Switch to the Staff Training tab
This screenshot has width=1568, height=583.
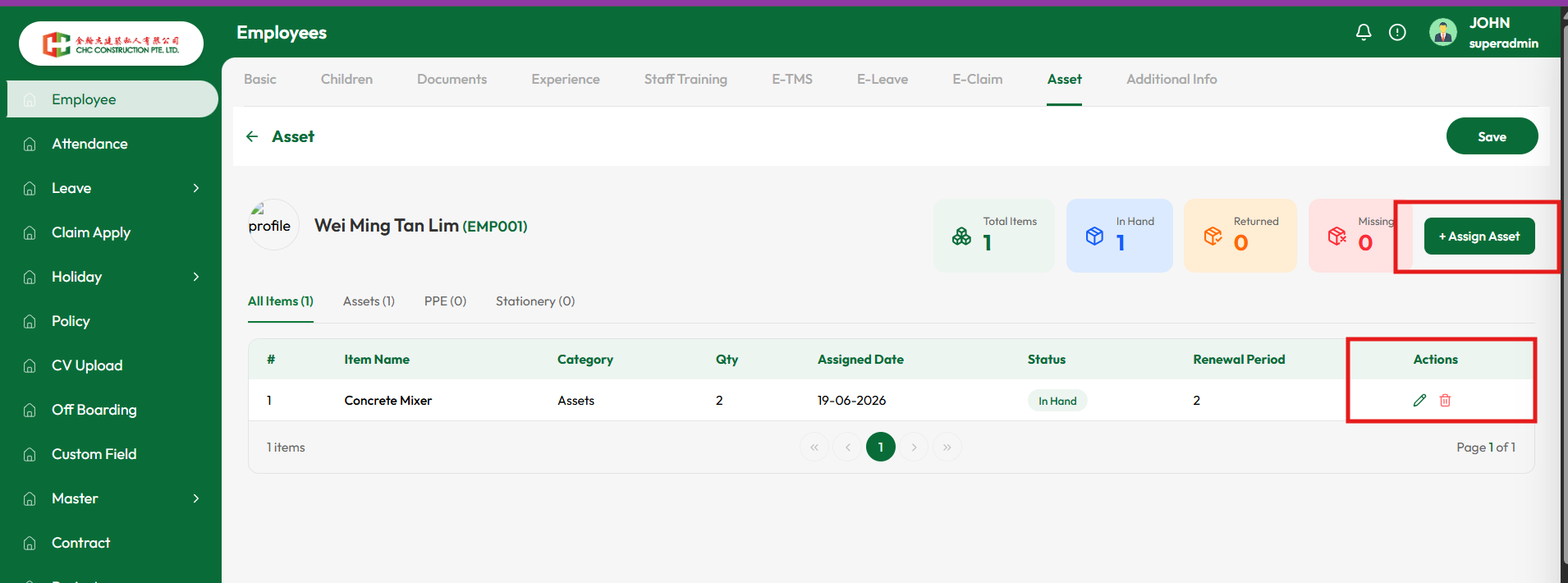685,79
